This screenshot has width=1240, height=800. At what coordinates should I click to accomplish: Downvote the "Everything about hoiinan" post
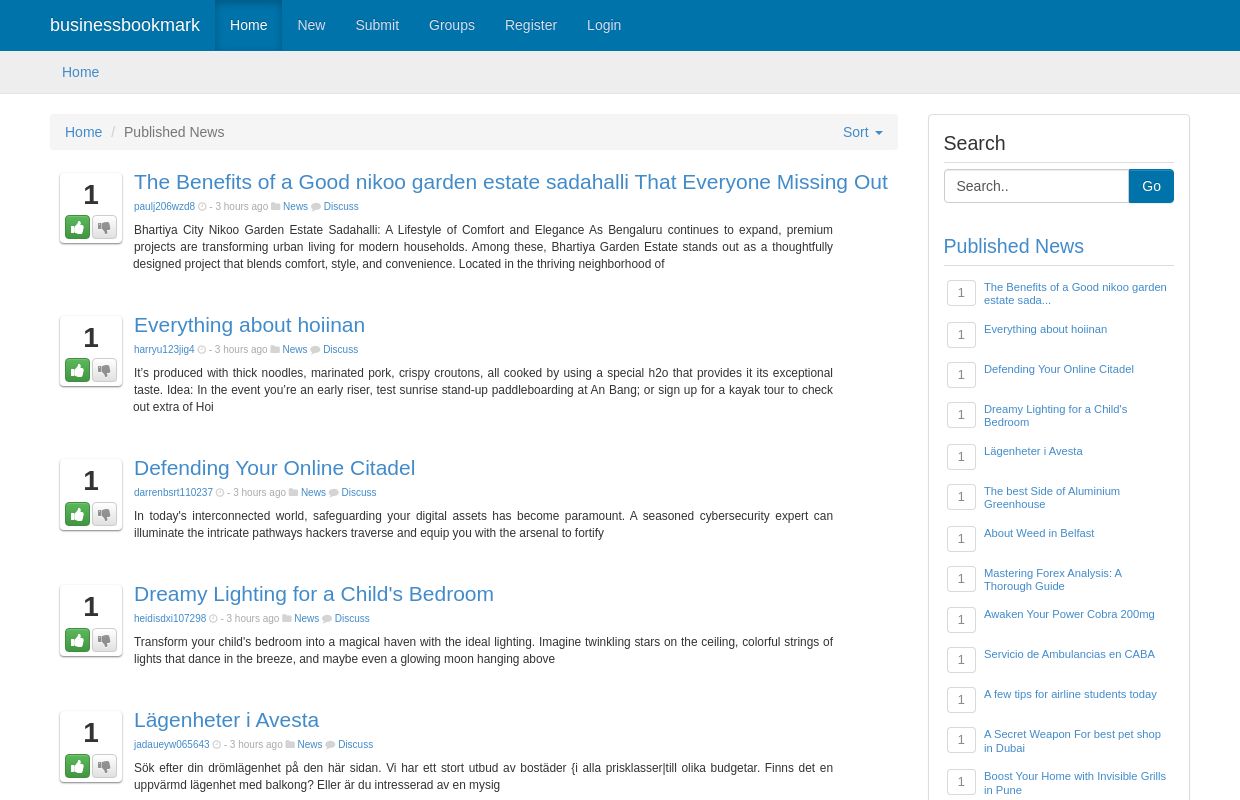tap(104, 370)
